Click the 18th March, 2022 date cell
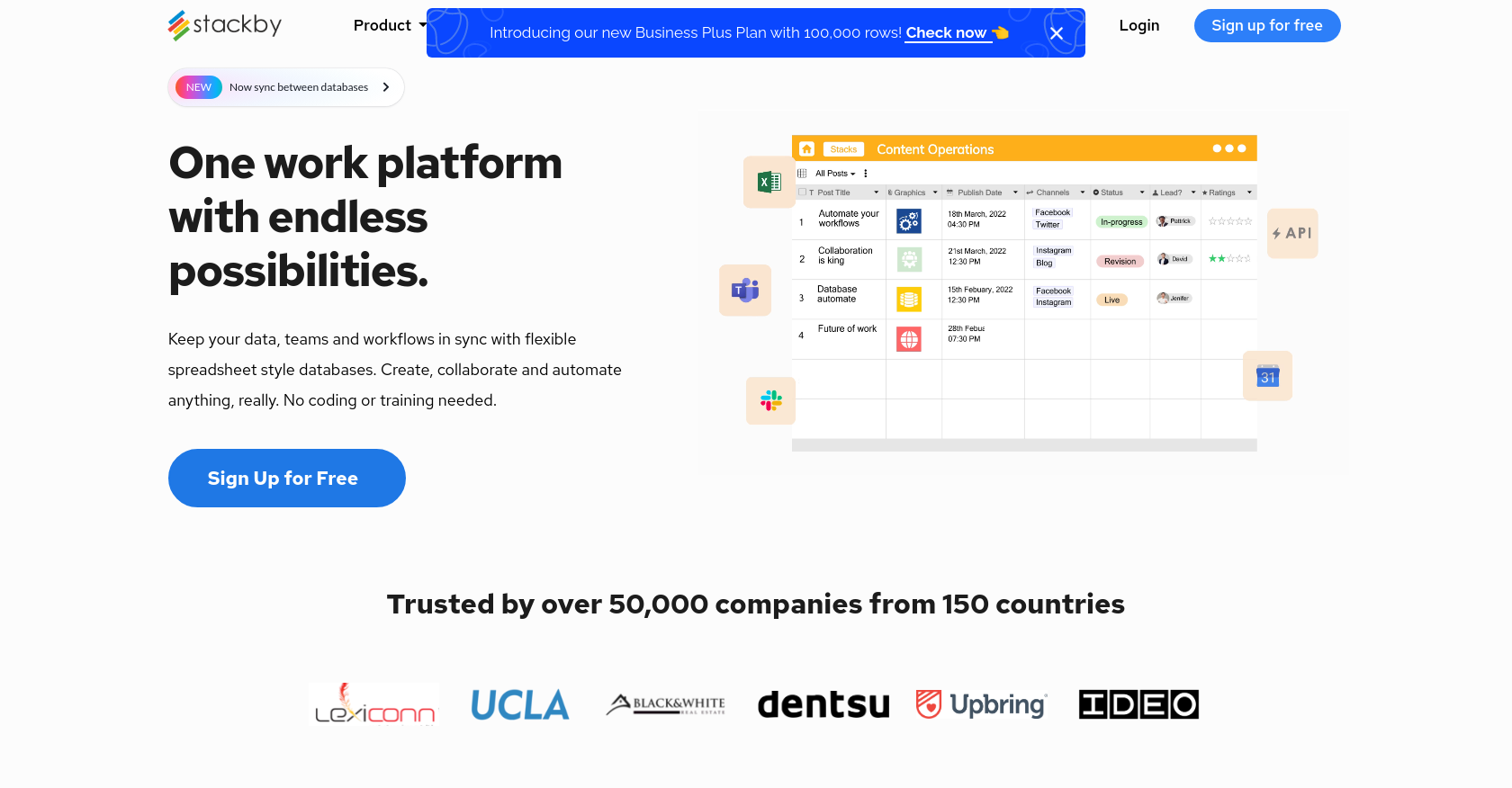This screenshot has height=788, width=1512. [x=976, y=219]
